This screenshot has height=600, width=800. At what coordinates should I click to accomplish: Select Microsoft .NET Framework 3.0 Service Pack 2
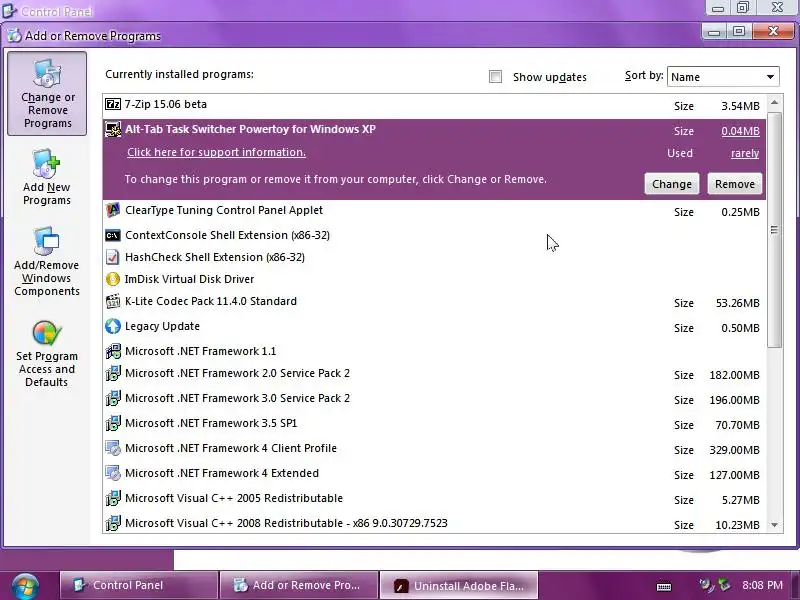434,399
